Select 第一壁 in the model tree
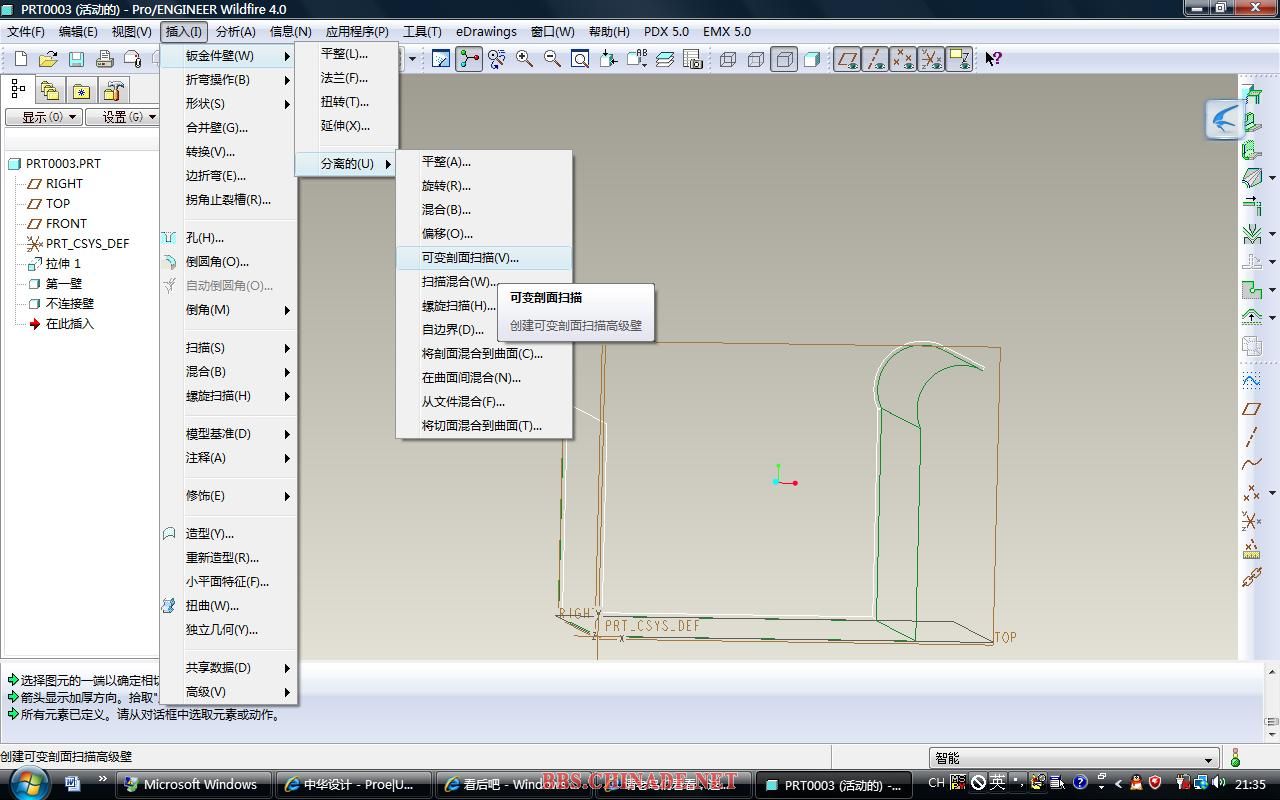The height and width of the screenshot is (800, 1280). point(63,284)
